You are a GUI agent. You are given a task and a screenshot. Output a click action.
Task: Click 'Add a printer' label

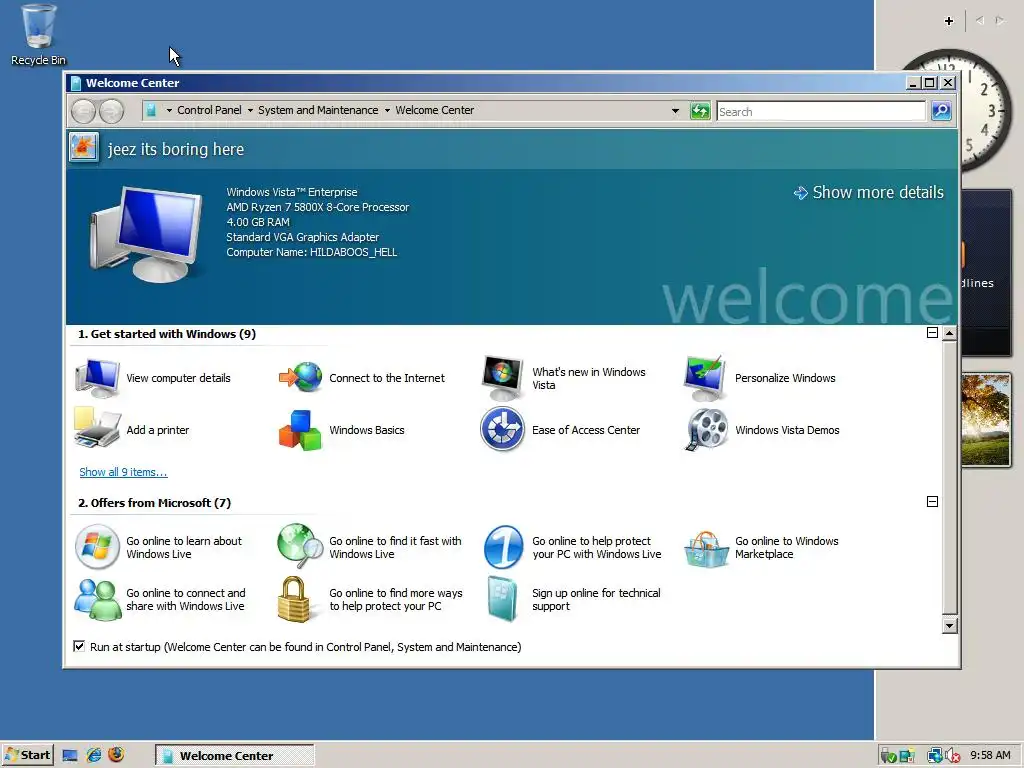157,430
